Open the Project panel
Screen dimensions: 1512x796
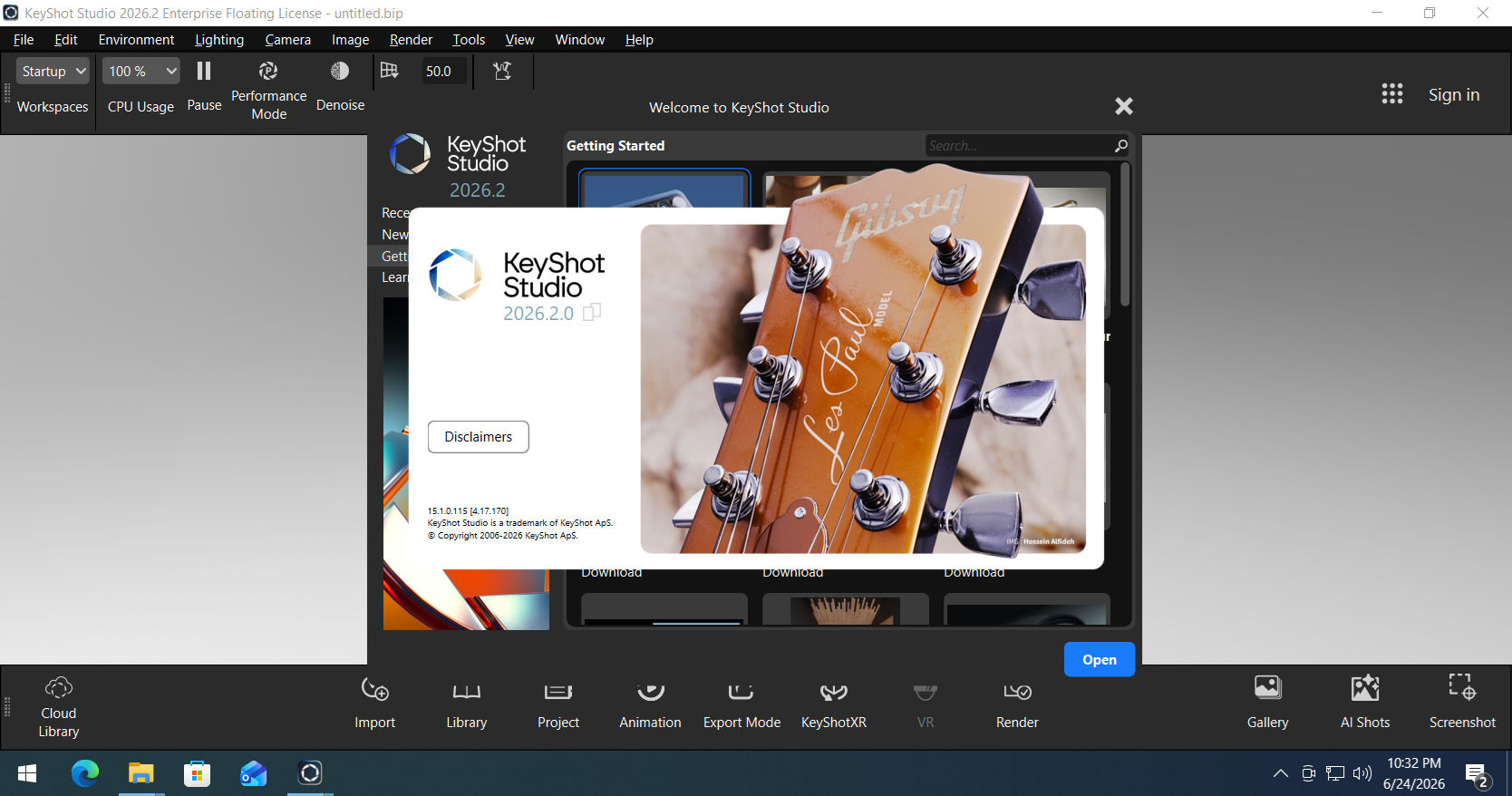click(x=558, y=704)
